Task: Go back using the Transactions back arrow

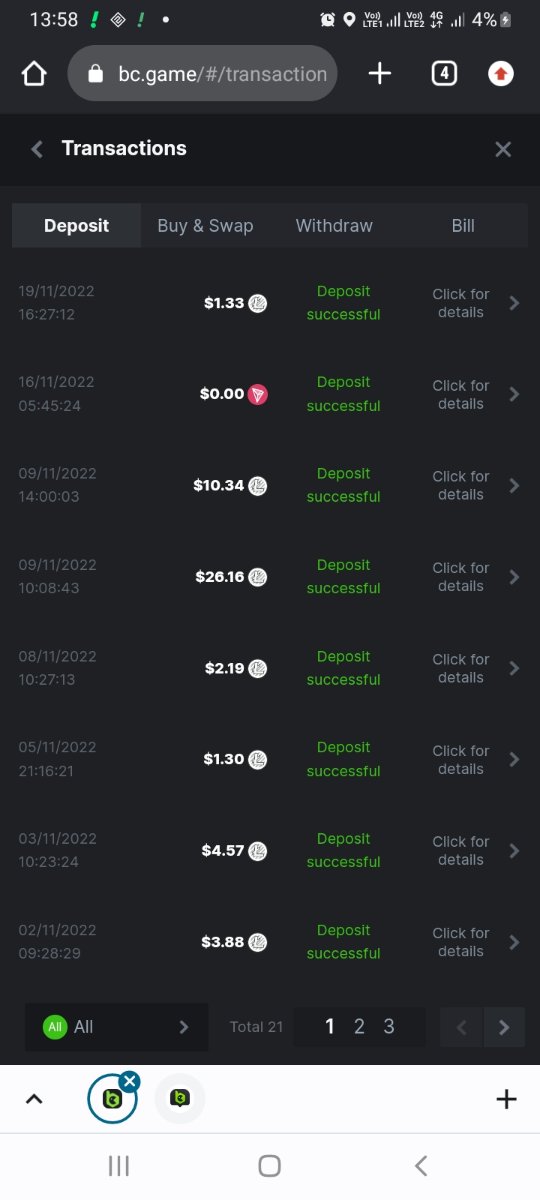Action: (37, 149)
